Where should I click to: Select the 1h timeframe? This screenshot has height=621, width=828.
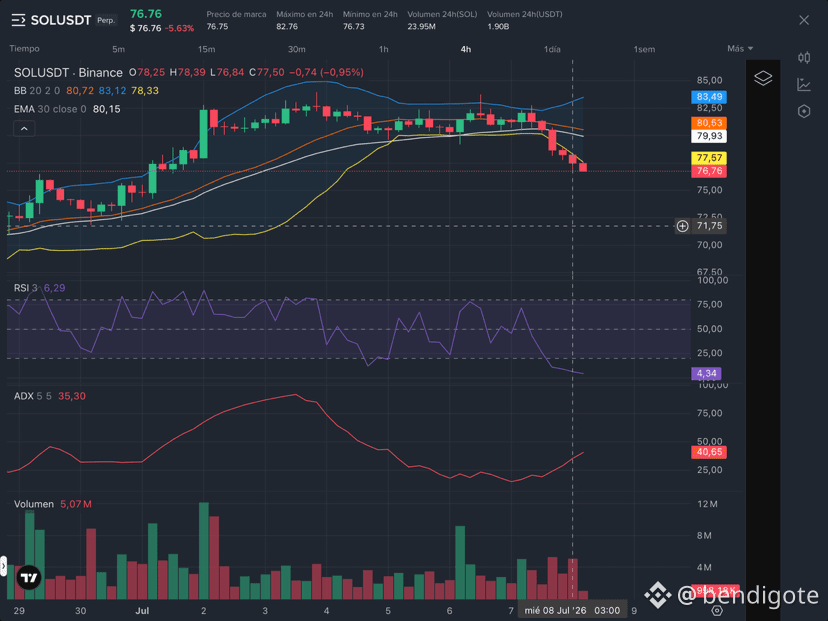click(384, 49)
